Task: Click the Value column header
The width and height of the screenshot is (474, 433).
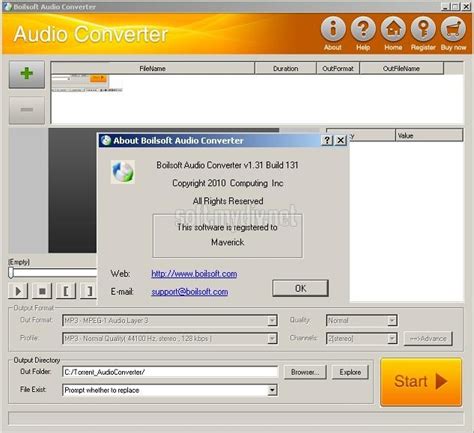Action: [x=429, y=136]
